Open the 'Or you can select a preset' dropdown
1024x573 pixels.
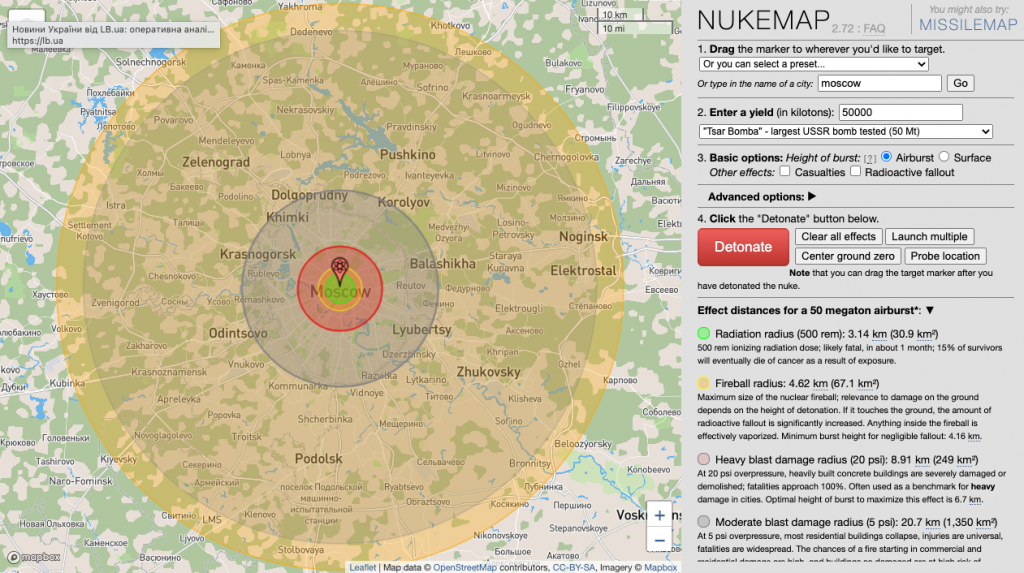tap(813, 64)
